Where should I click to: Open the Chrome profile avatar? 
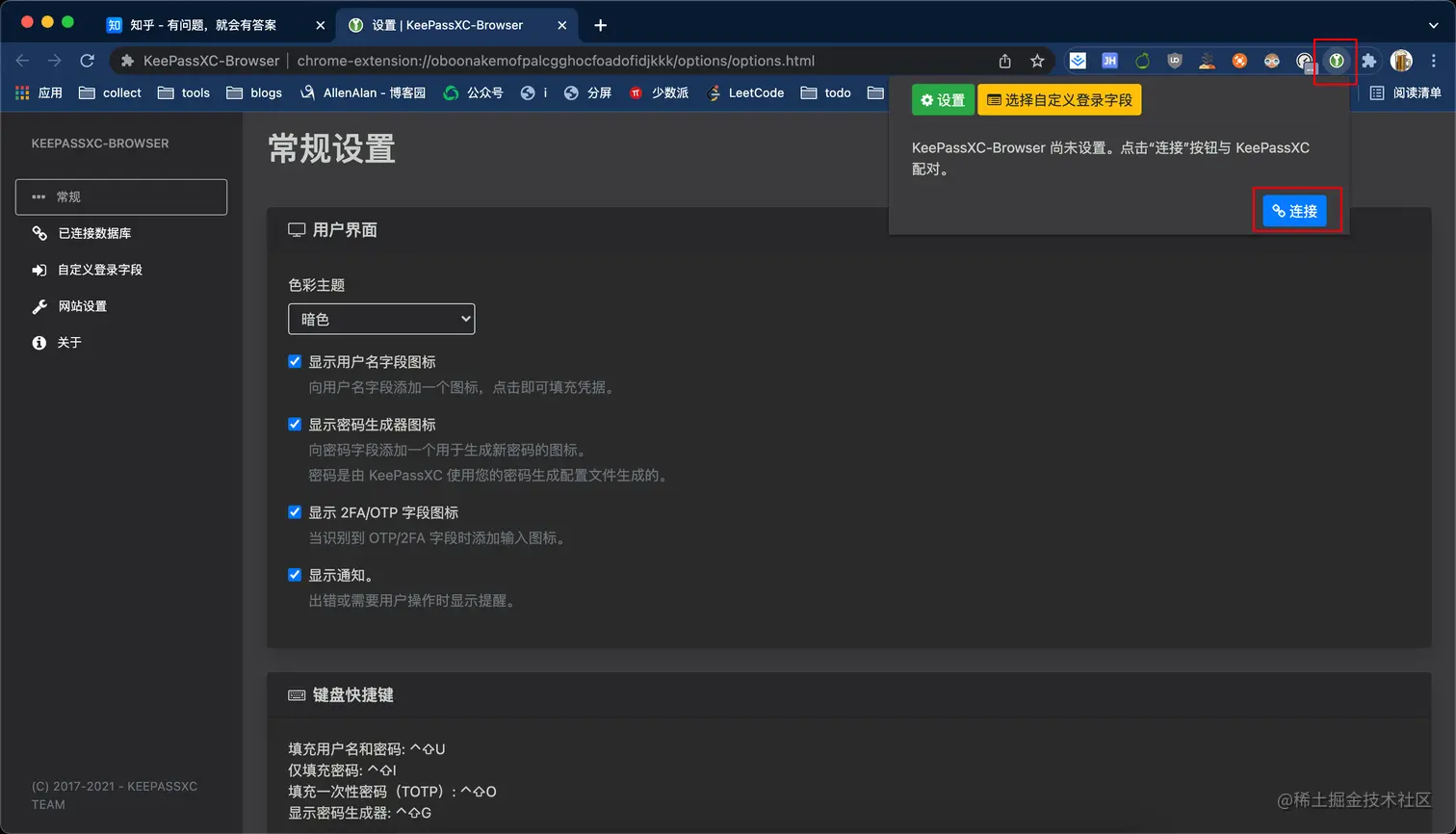[x=1401, y=61]
